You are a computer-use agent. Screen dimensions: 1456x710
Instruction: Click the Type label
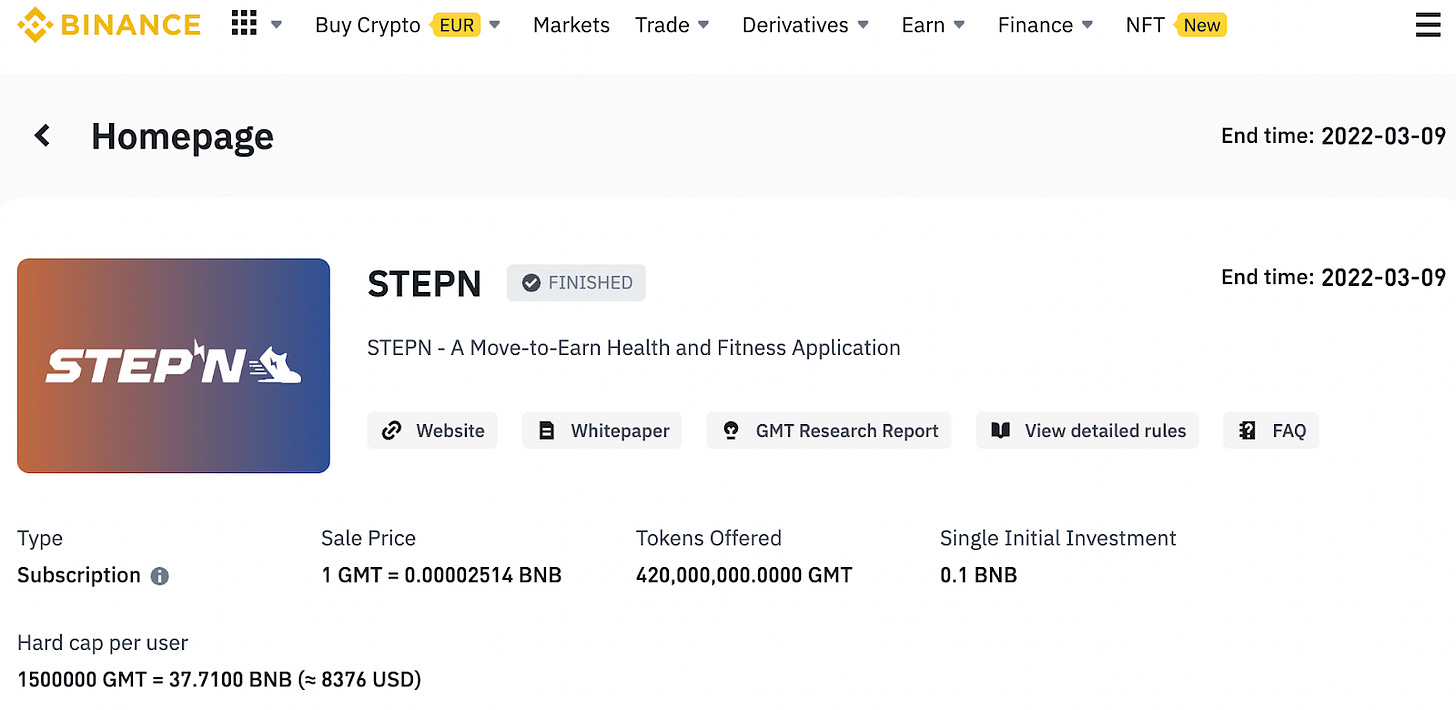(x=40, y=538)
